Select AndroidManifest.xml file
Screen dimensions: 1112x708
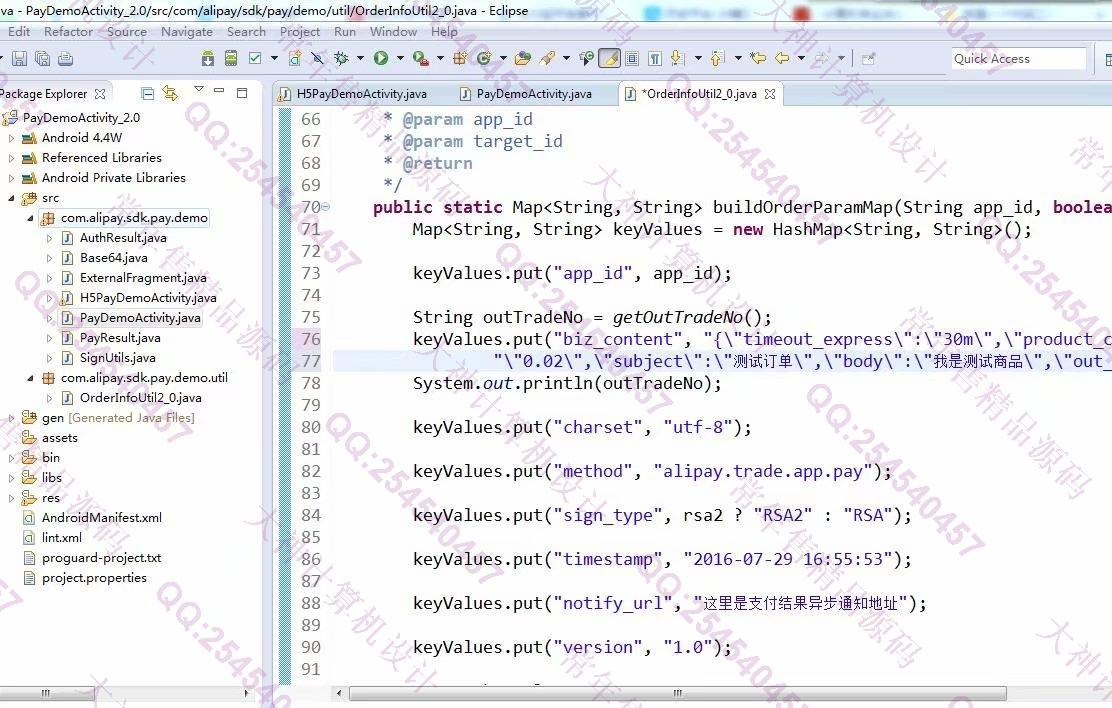click(101, 517)
